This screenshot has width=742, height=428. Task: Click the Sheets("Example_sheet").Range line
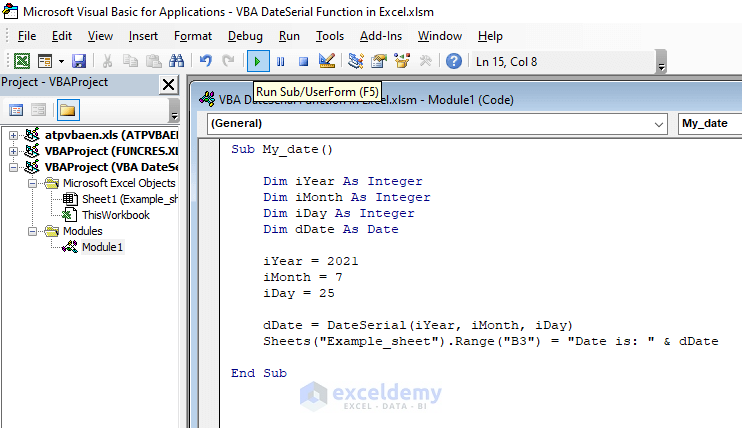tap(491, 341)
